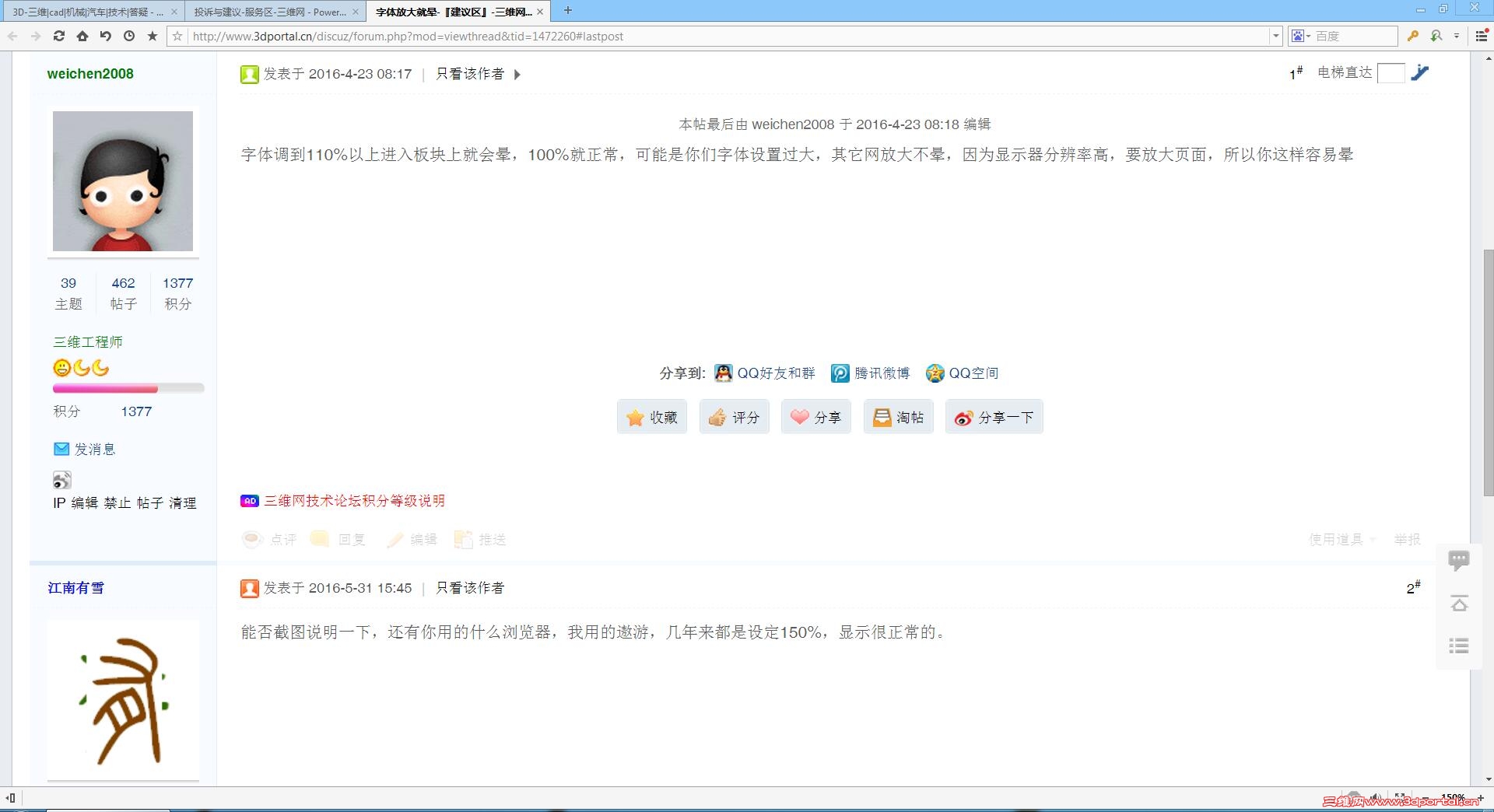Click weichen2008 avatar image
Viewport: 1494px width, 812px height.
point(123,181)
